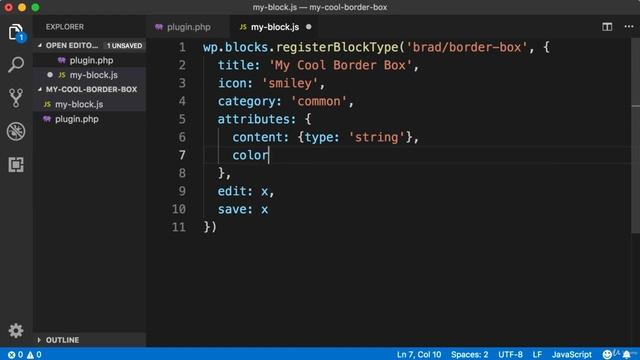Click the 1 UNSAVED badge
This screenshot has width=640, height=360.
pyautogui.click(x=124, y=45)
